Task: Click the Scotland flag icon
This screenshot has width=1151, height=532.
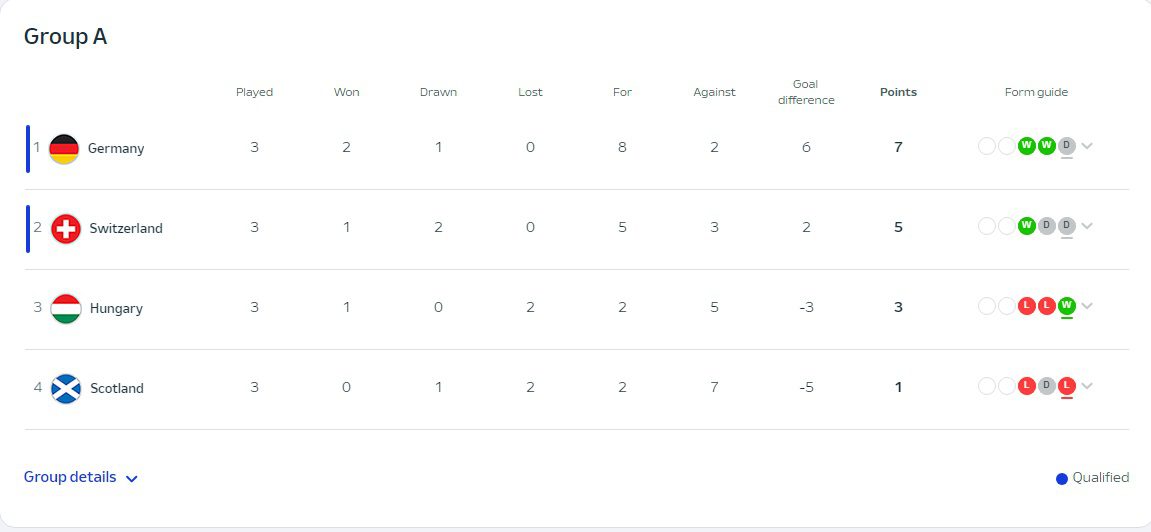Action: coord(66,388)
